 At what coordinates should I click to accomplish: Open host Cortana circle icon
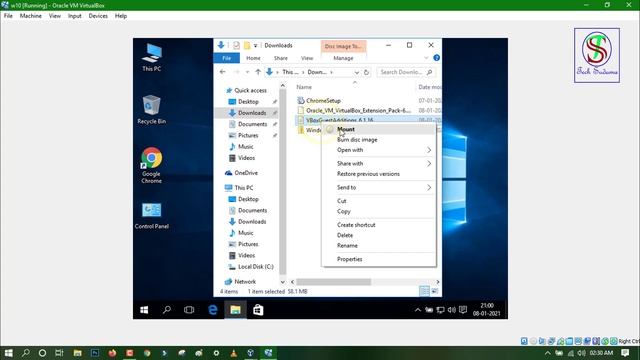[42, 353]
